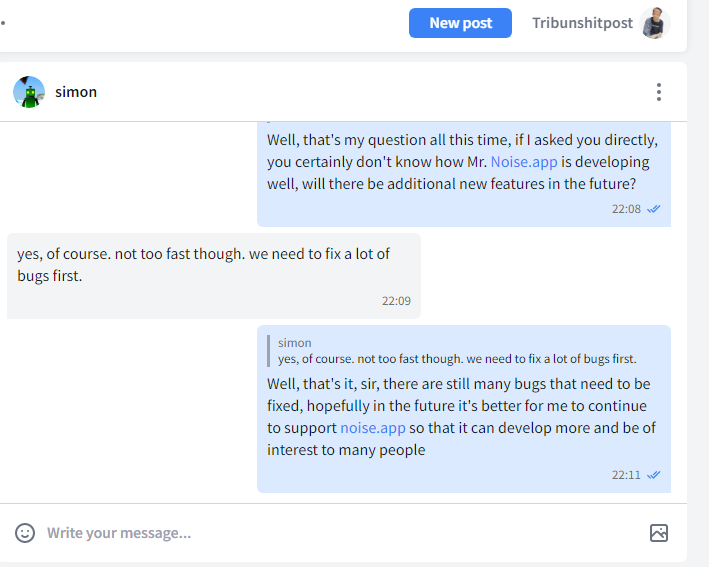Click the Write your message input field

344,533
